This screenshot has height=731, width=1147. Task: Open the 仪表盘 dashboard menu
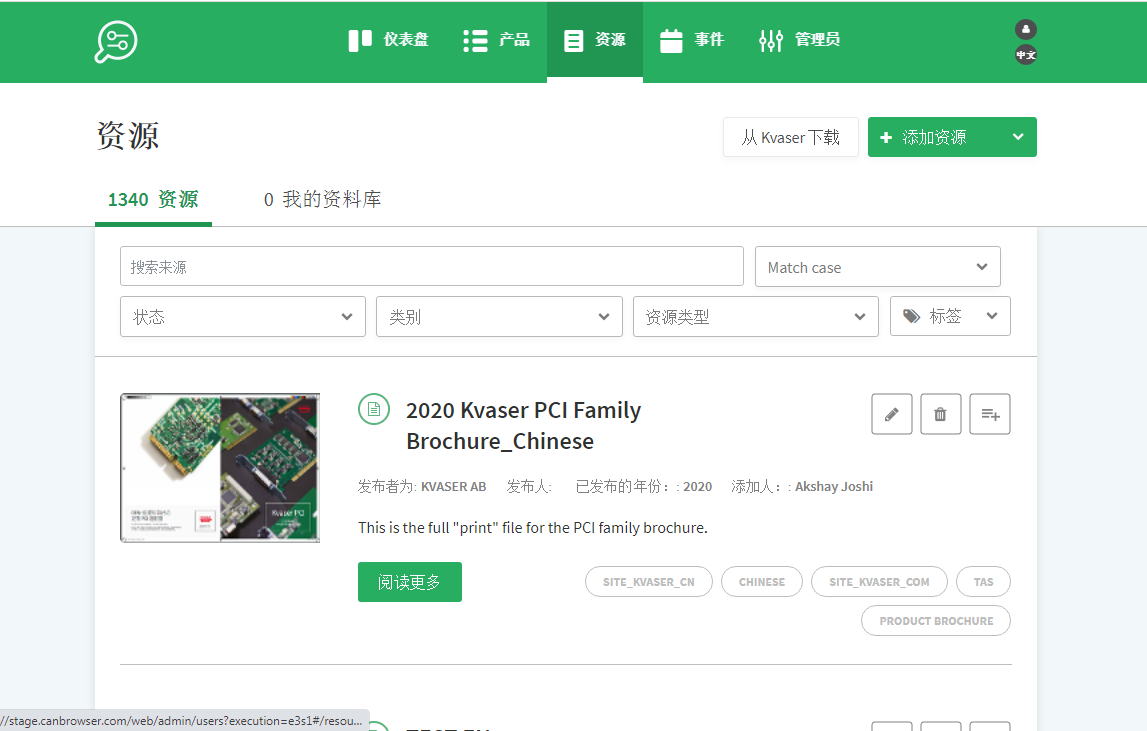click(388, 40)
